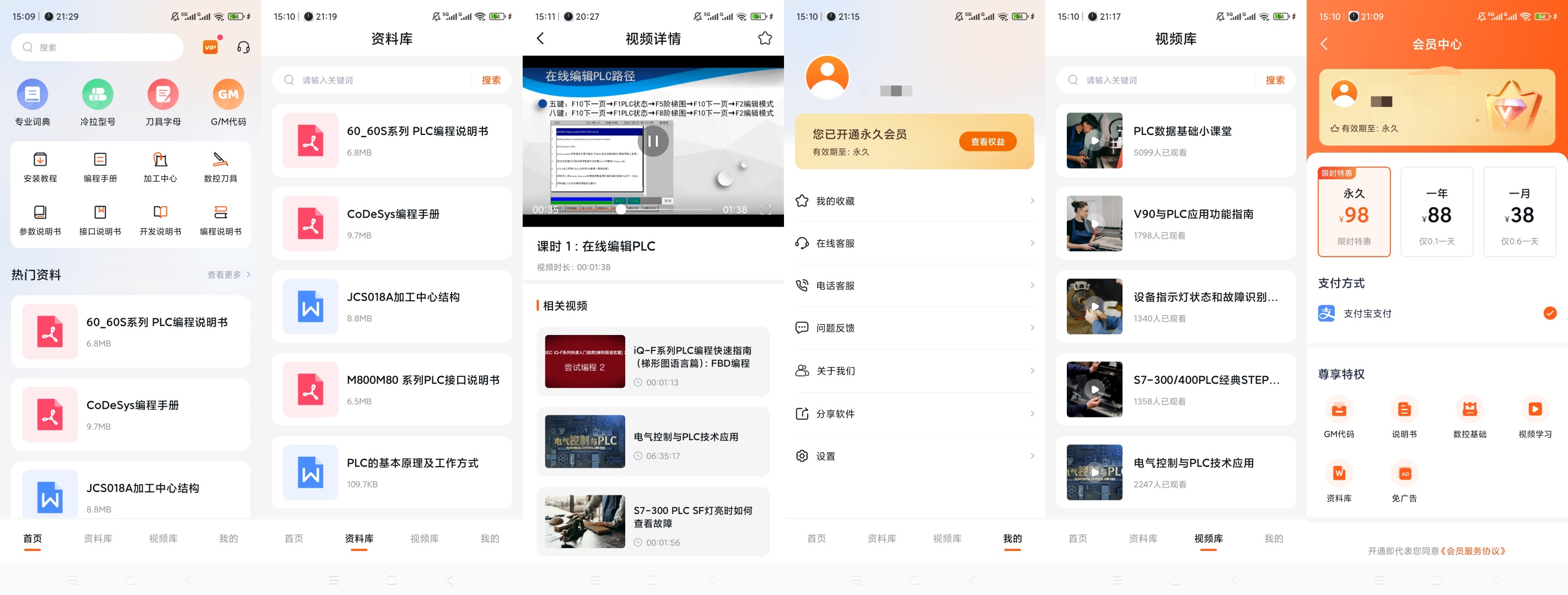The height and width of the screenshot is (595, 1568).
Task: Click 搜索 button in 资料库 search bar
Action: click(x=491, y=80)
